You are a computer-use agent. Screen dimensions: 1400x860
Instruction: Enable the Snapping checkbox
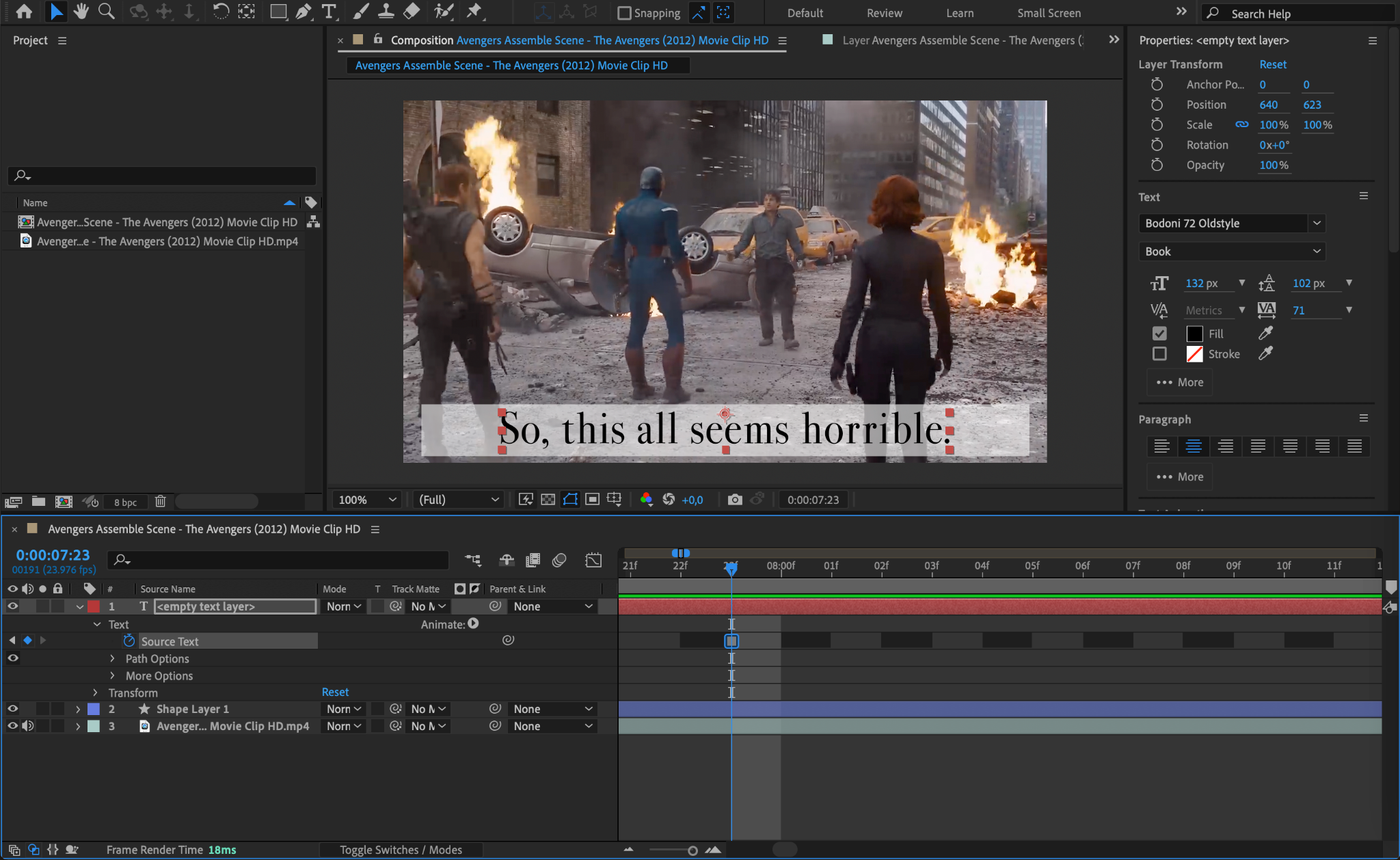tap(623, 13)
